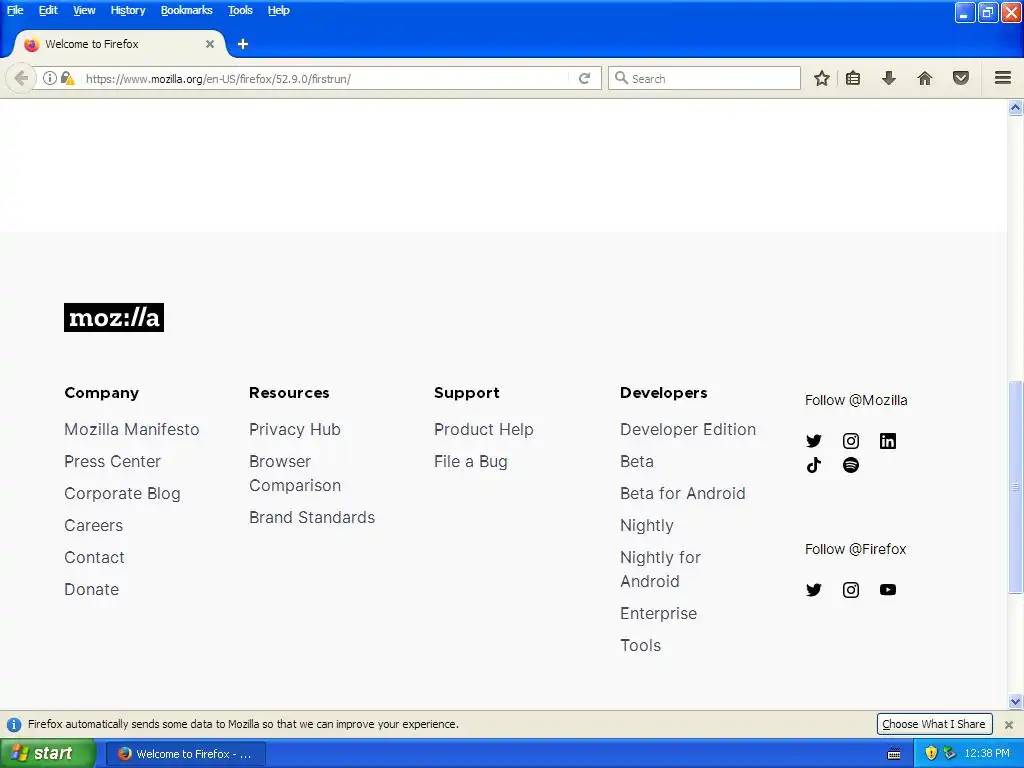Bookmark this page with the star icon

point(822,78)
